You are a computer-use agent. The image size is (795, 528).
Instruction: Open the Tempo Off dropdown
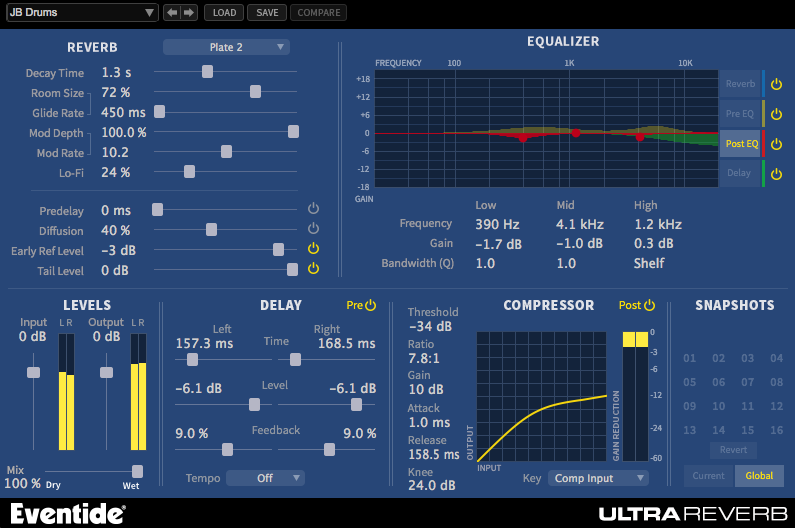pos(265,478)
